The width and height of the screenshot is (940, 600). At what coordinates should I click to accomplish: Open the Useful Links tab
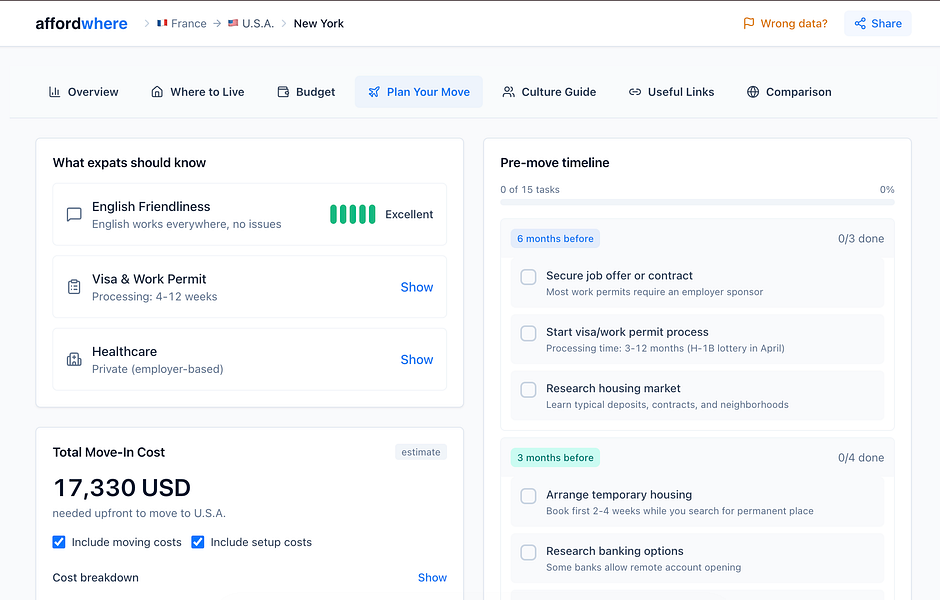tap(671, 92)
